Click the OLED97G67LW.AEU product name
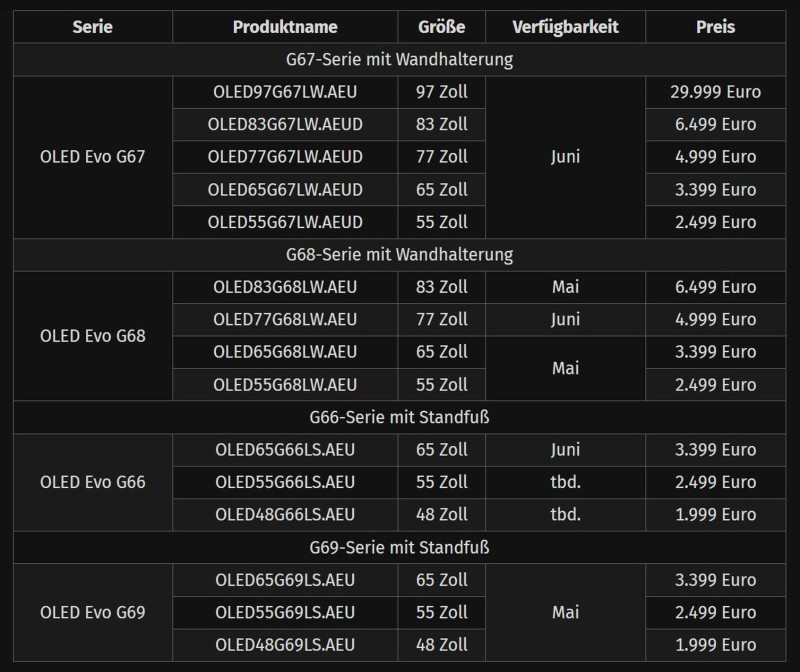Viewport: 800px width, 672px height. pyautogui.click(x=285, y=92)
